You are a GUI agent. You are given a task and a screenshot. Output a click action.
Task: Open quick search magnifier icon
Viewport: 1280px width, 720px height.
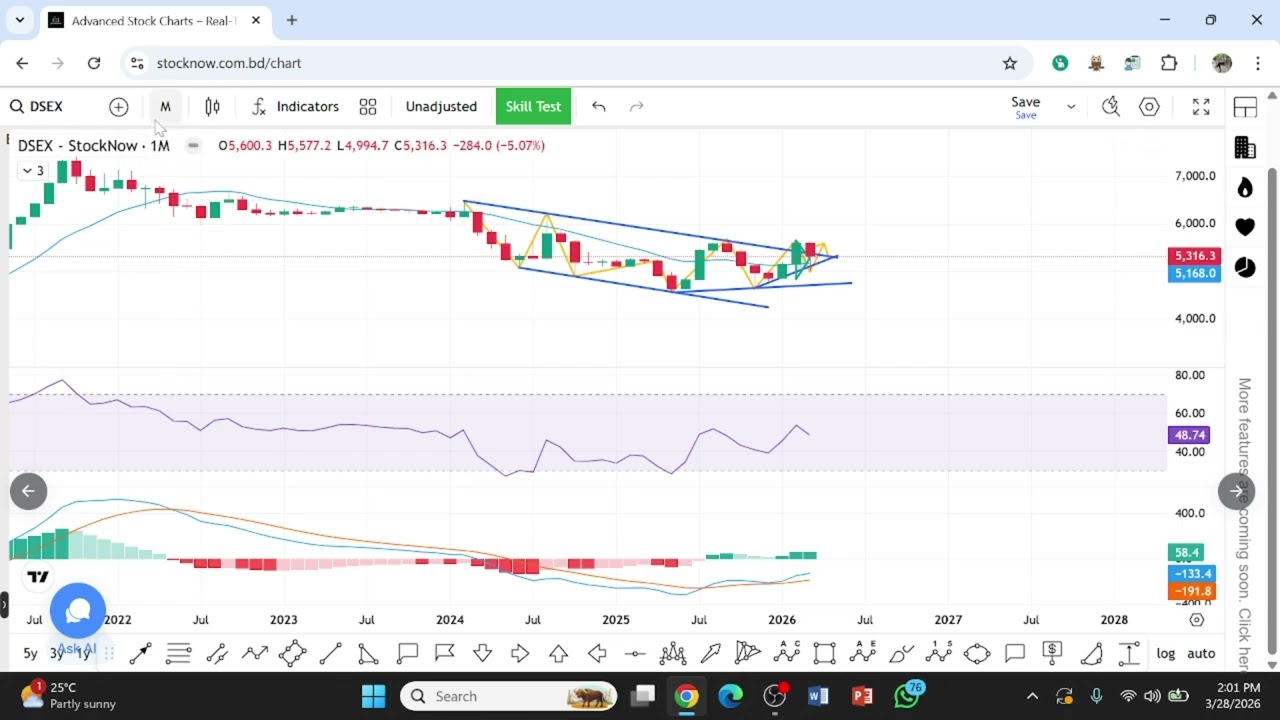[1111, 107]
